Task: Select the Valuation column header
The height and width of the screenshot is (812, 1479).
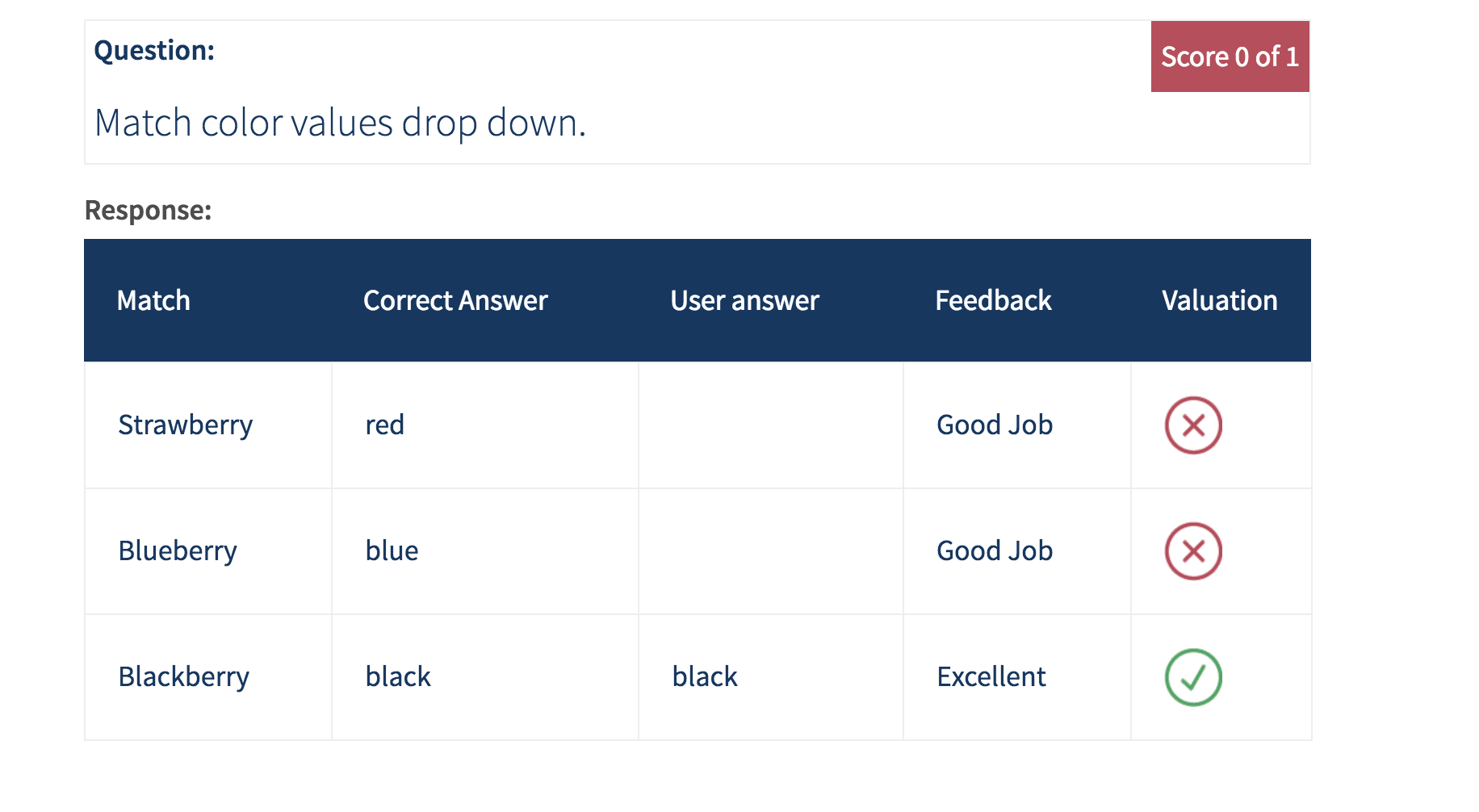Action: 1219,300
